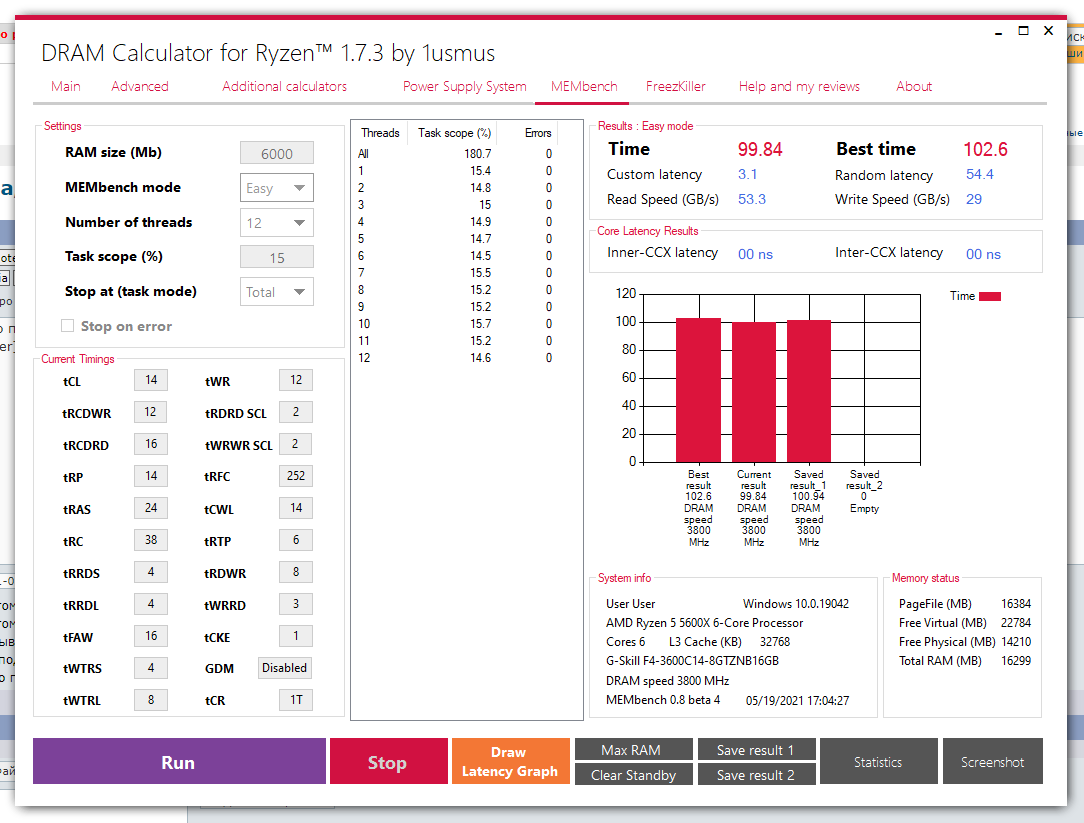Click the Total RAM (MB) value

[x=1016, y=660]
